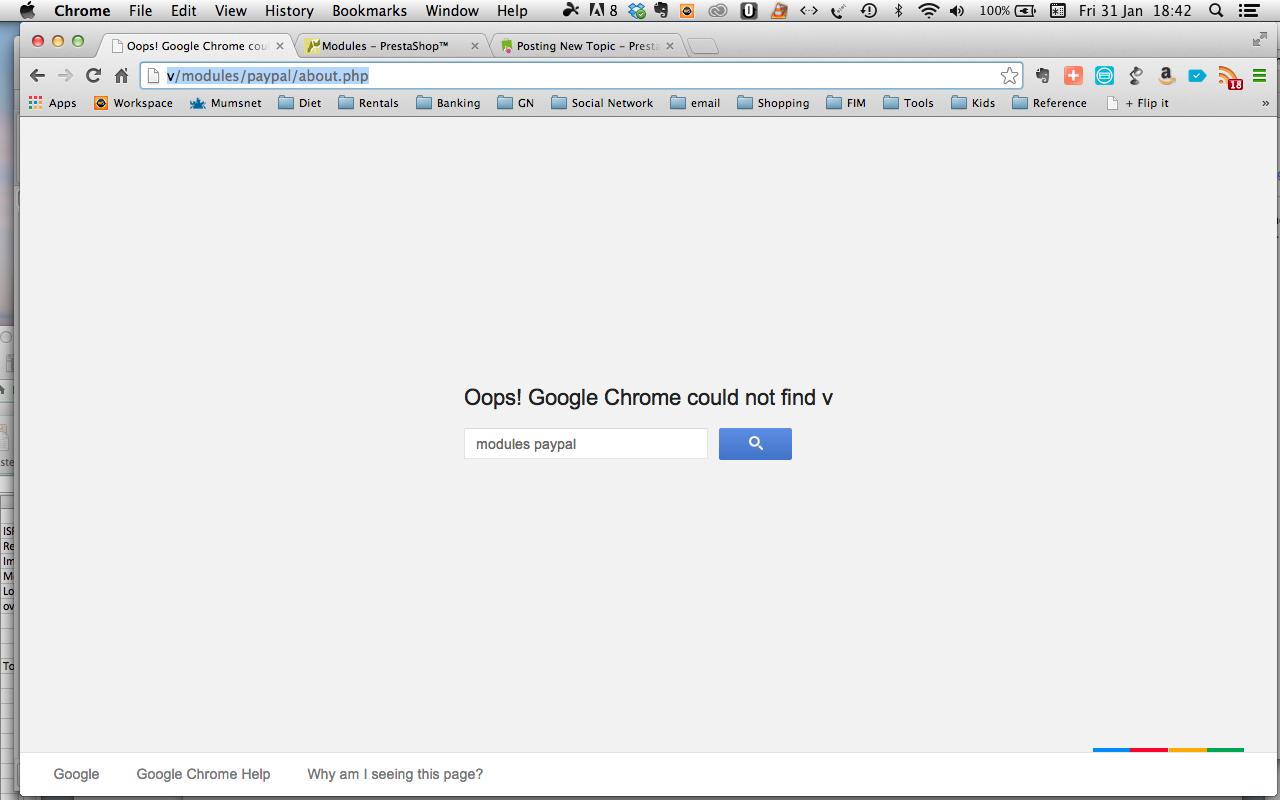Image resolution: width=1280 pixels, height=800 pixels.
Task: Close the Oops! Google Chrome tab
Action: 281,46
